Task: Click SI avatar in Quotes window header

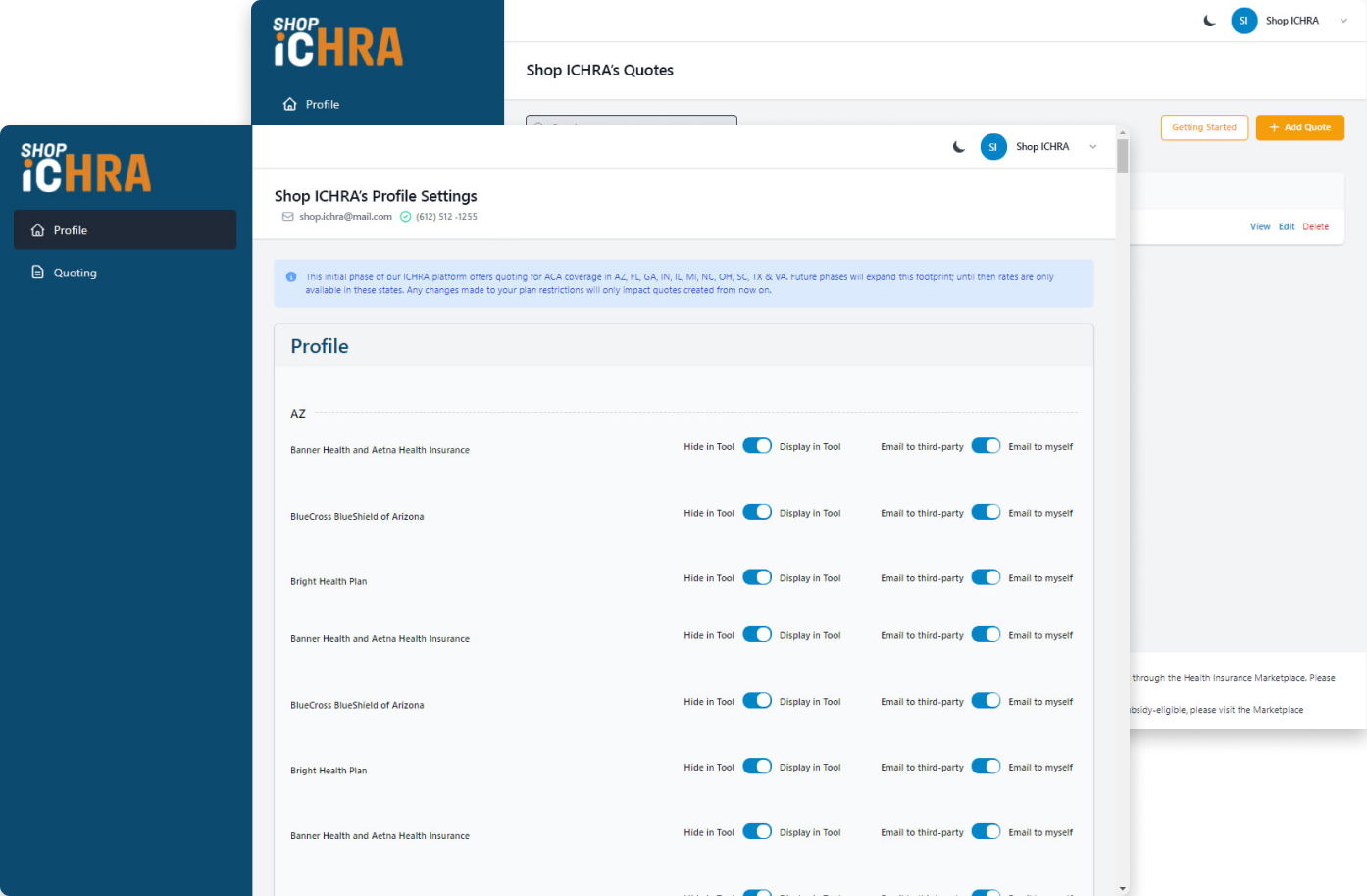Action: pos(1244,21)
